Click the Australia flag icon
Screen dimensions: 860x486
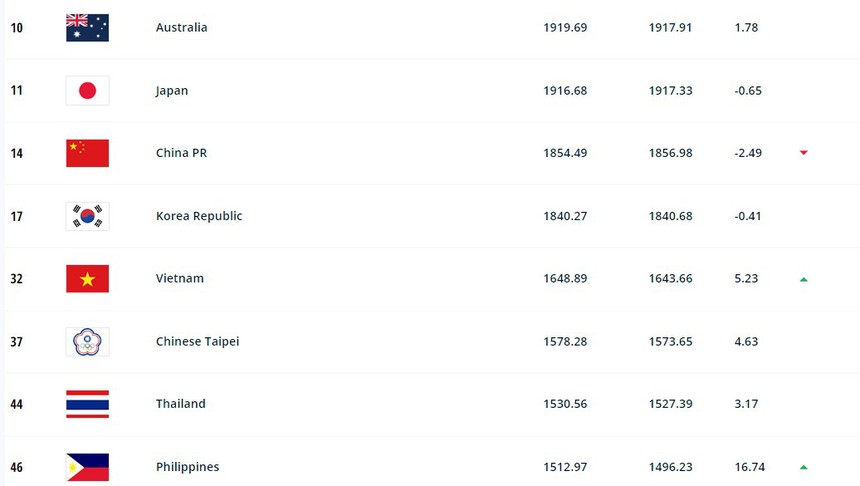point(87,28)
